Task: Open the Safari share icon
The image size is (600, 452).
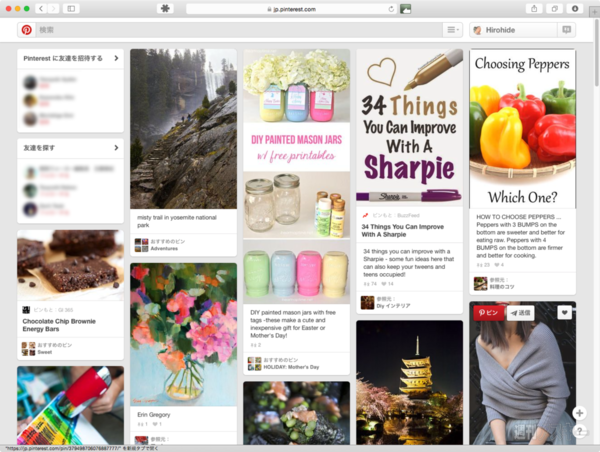Action: [x=534, y=8]
